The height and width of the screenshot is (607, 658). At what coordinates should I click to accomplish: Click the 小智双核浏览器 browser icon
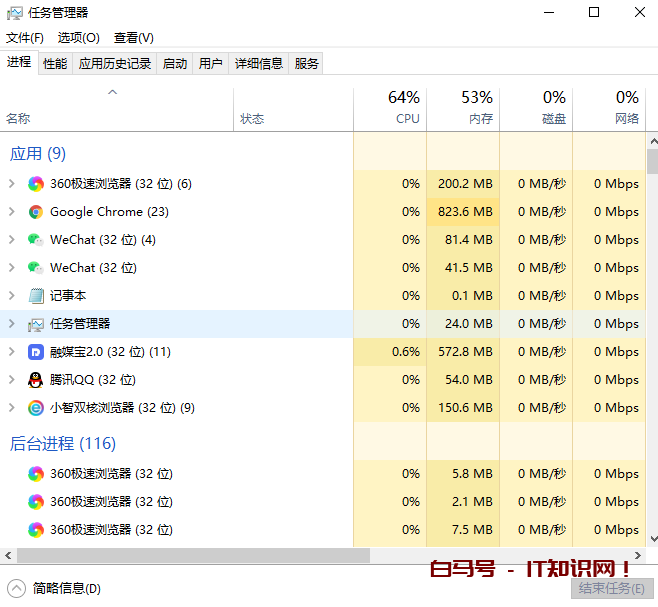[36, 408]
